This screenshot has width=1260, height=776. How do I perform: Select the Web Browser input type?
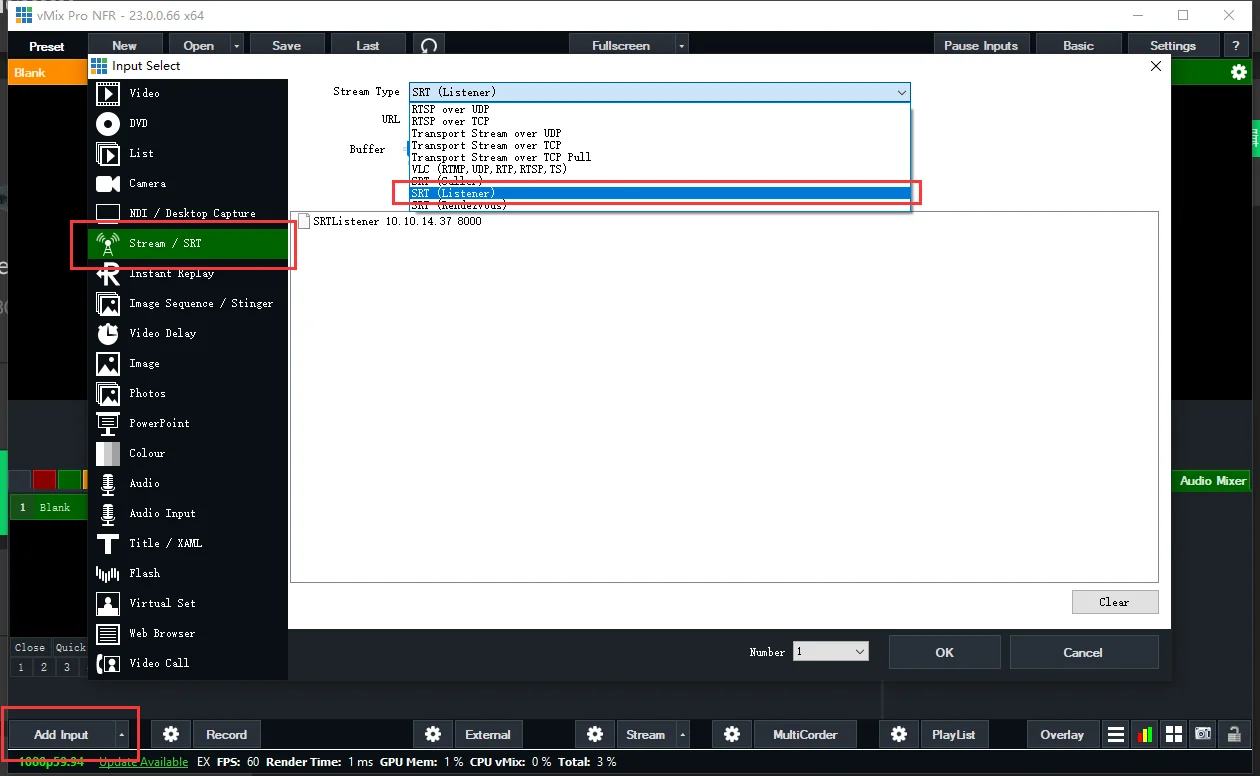pyautogui.click(x=188, y=633)
